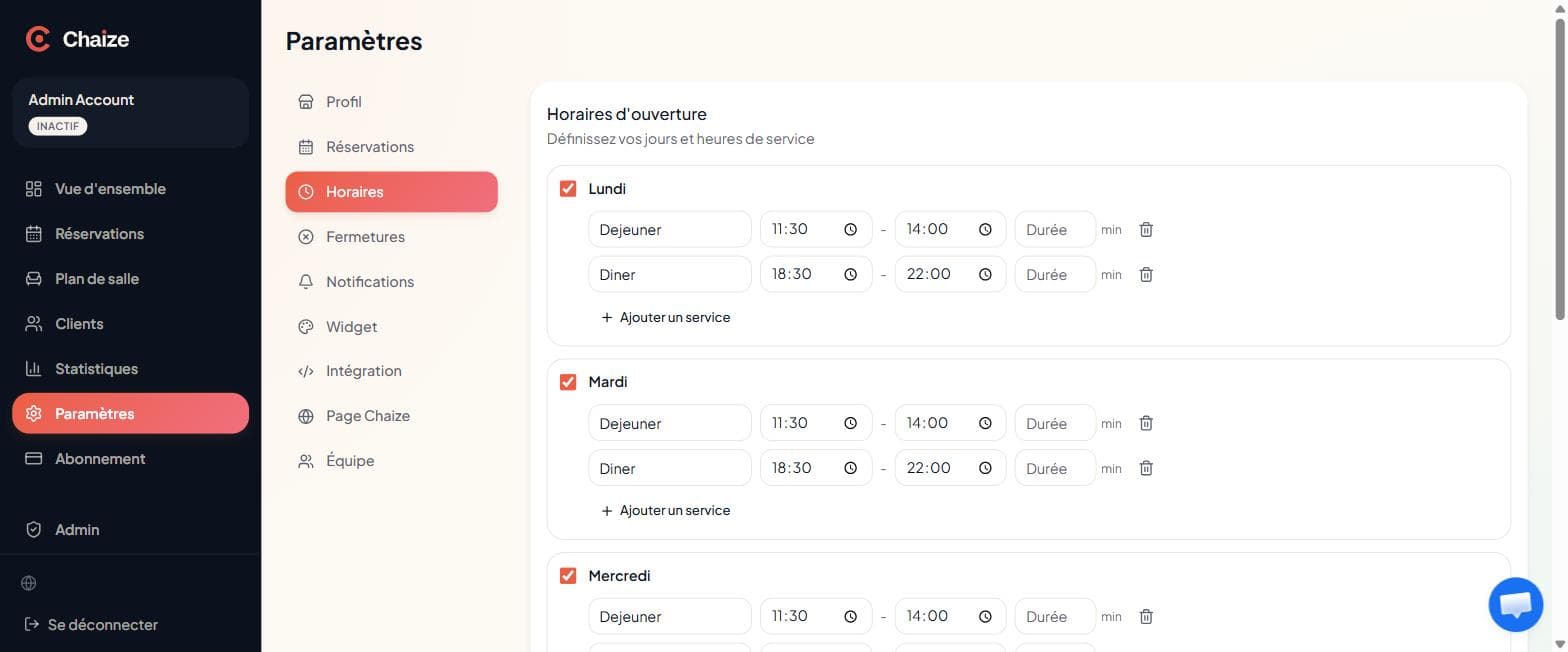This screenshot has width=1568, height=652.
Task: Click Durée field for Lundi Diner
Action: pyautogui.click(x=1055, y=274)
